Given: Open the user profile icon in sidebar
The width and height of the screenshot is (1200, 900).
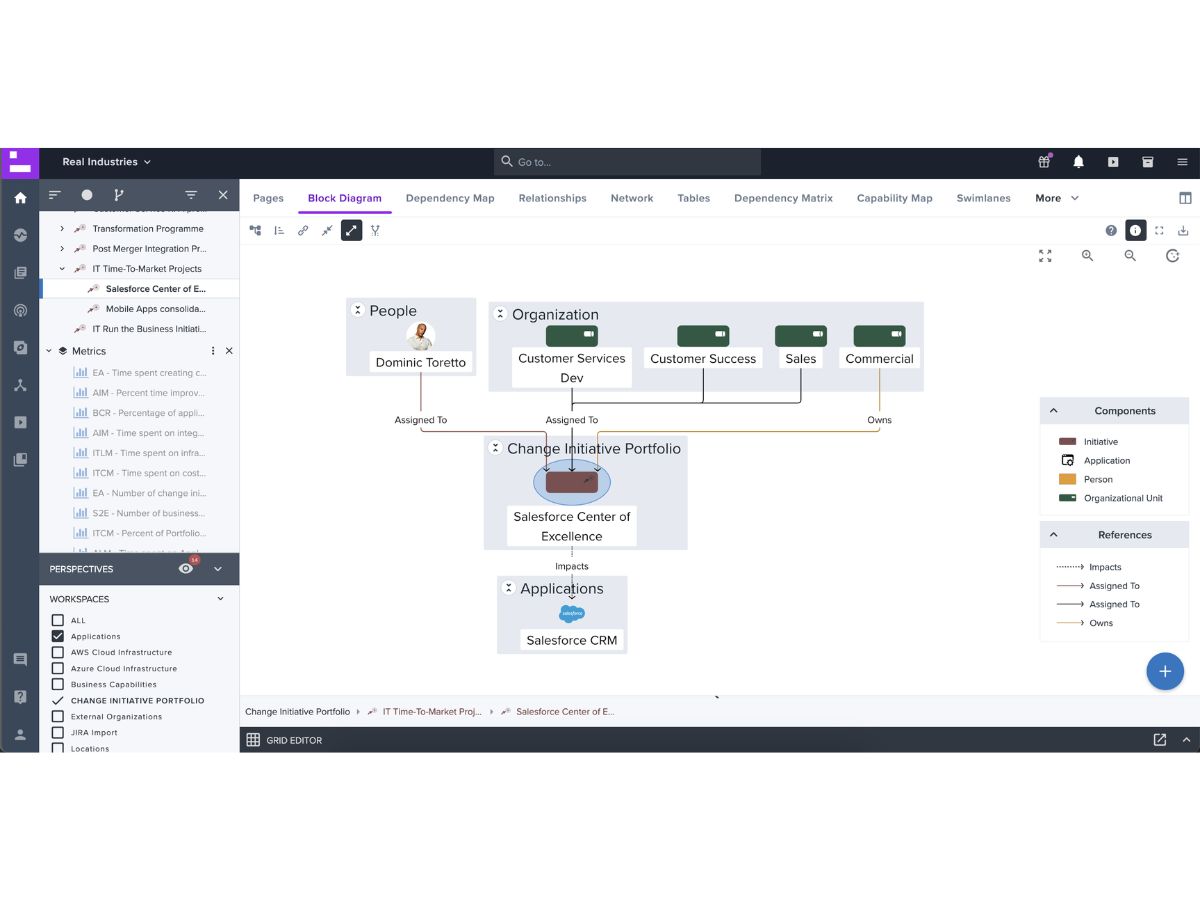Looking at the screenshot, I should tap(20, 734).
